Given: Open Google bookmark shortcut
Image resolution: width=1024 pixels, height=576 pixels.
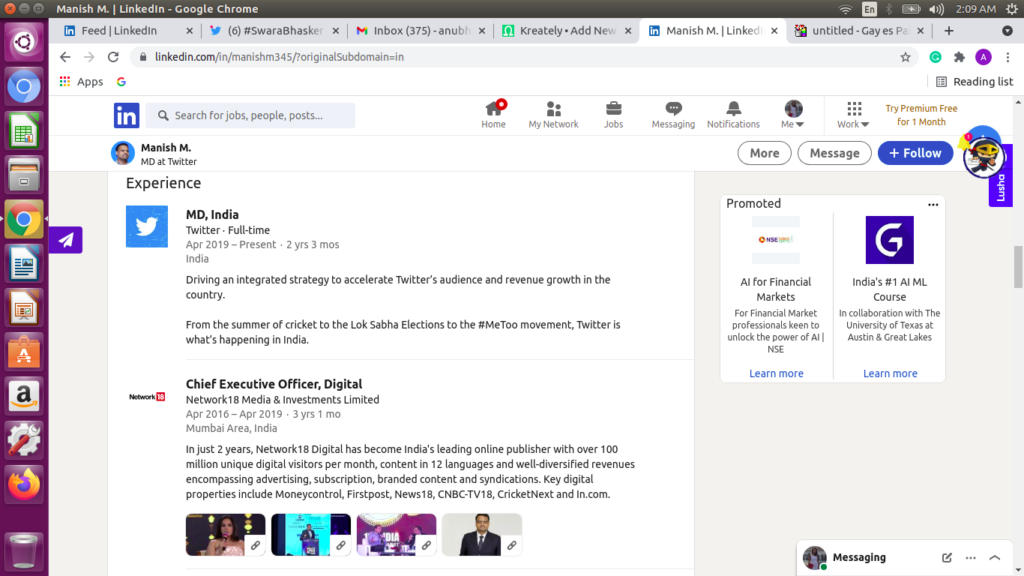Looking at the screenshot, I should point(121,82).
